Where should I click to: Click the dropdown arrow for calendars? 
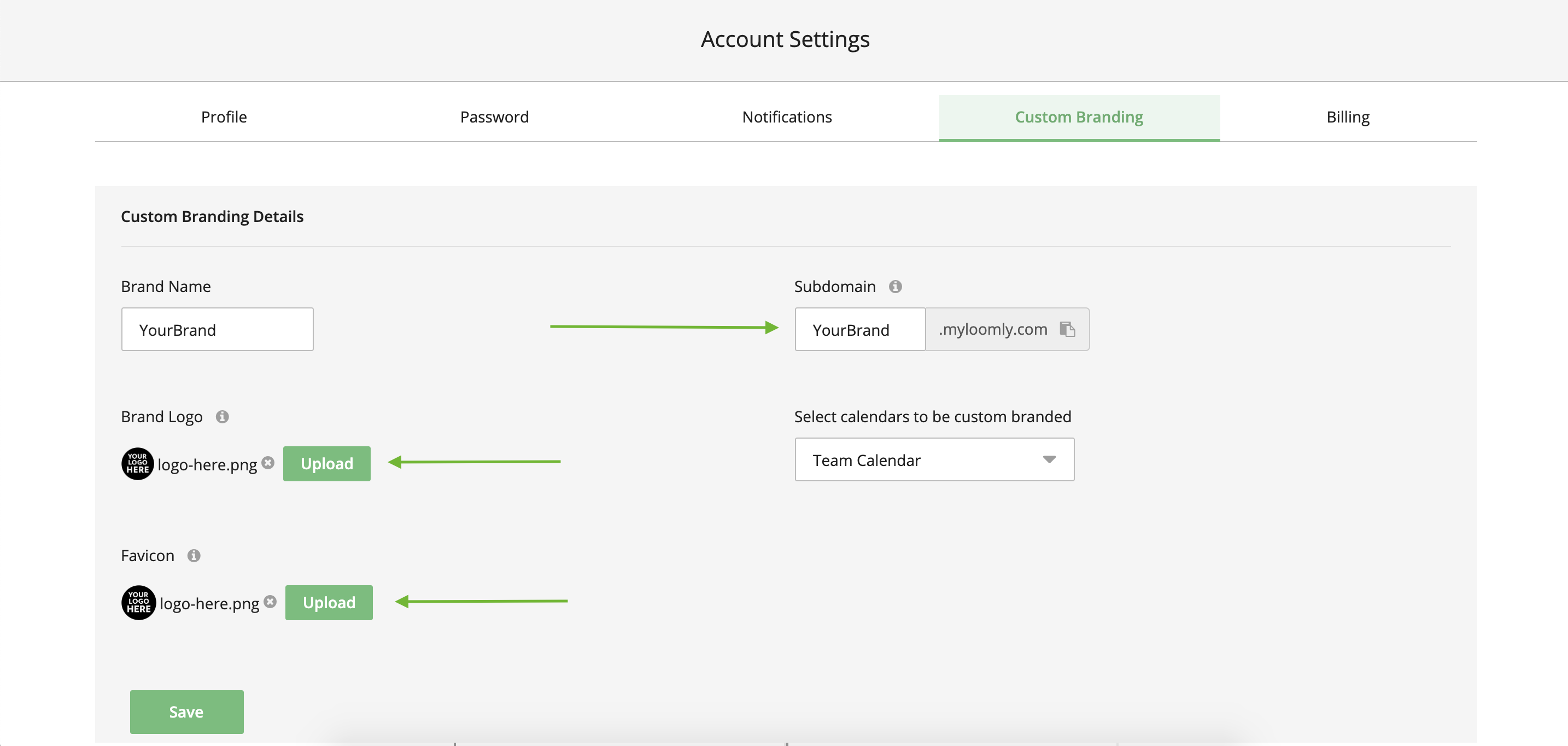pyautogui.click(x=1049, y=460)
